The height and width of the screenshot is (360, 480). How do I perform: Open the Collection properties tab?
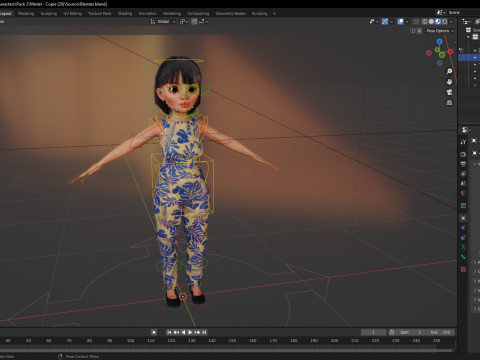tap(463, 206)
